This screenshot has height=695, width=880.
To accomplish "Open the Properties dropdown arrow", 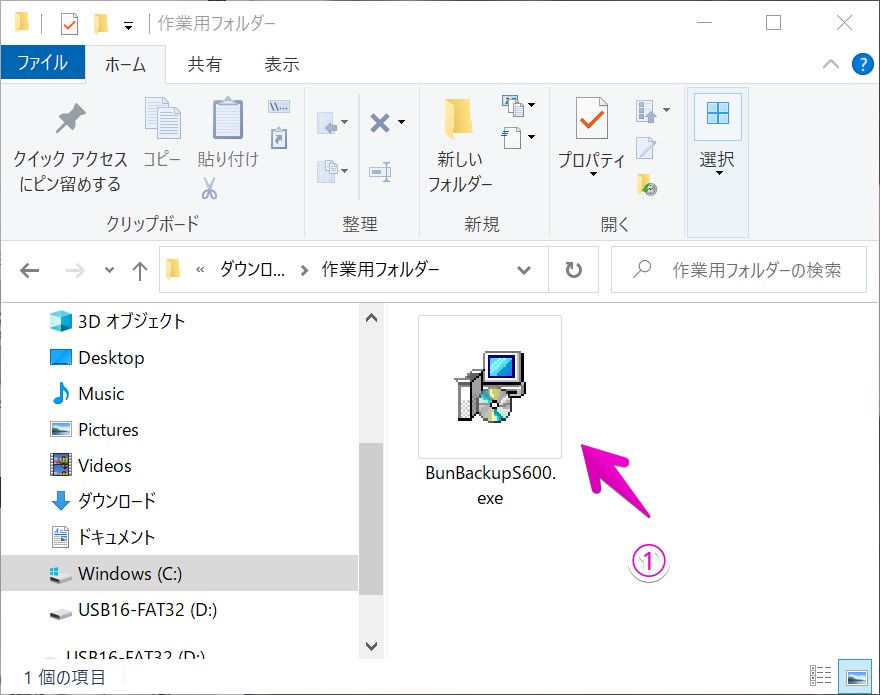I will [593, 175].
